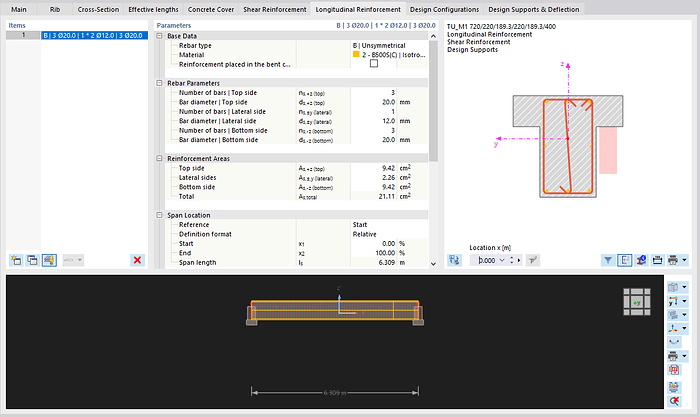Click the Reference value 'Start'
Viewport: 700px width, 417px height.
point(360,225)
